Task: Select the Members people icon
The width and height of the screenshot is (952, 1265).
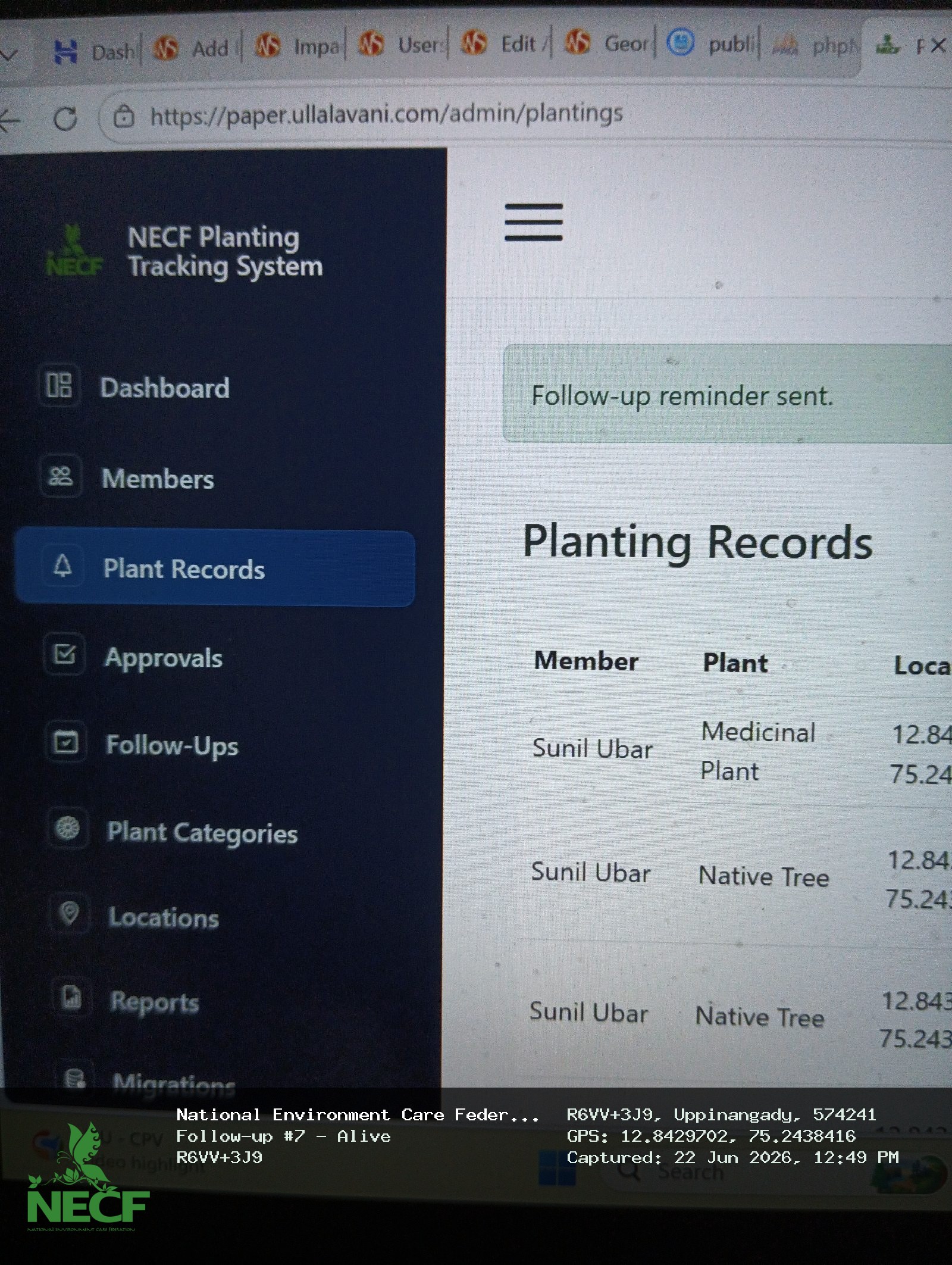Action: pyautogui.click(x=60, y=476)
